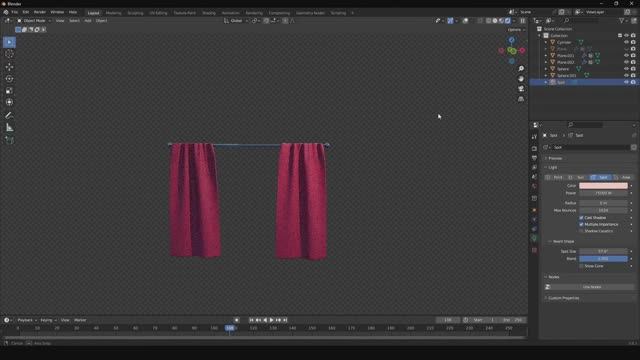Open the green Light data properties tab
Image resolution: width=640 pixels, height=360 pixels.
point(534,239)
